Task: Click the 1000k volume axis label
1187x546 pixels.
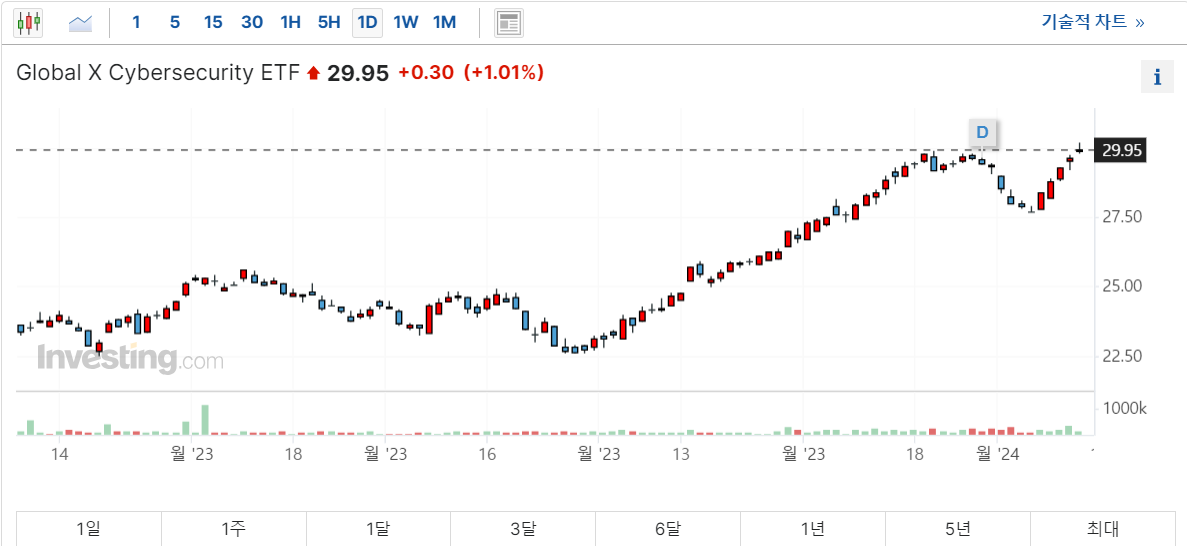Action: 1125,409
